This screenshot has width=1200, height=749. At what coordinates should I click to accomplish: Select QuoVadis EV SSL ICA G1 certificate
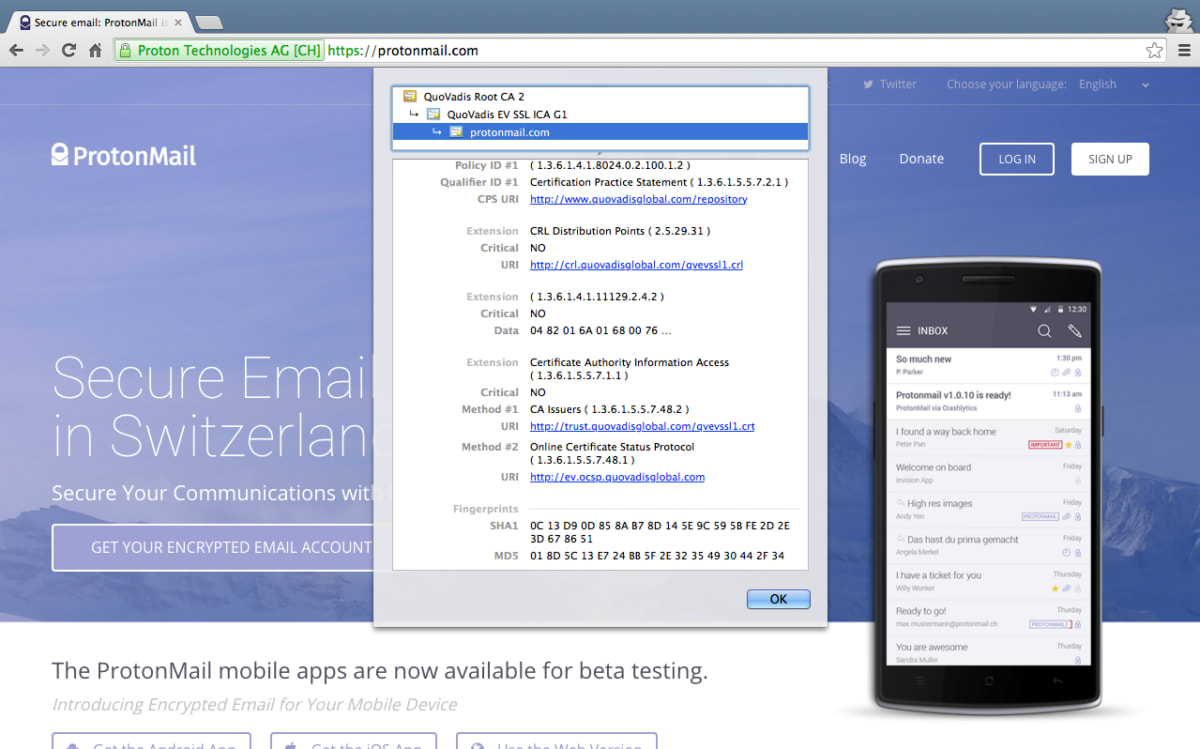click(x=507, y=114)
